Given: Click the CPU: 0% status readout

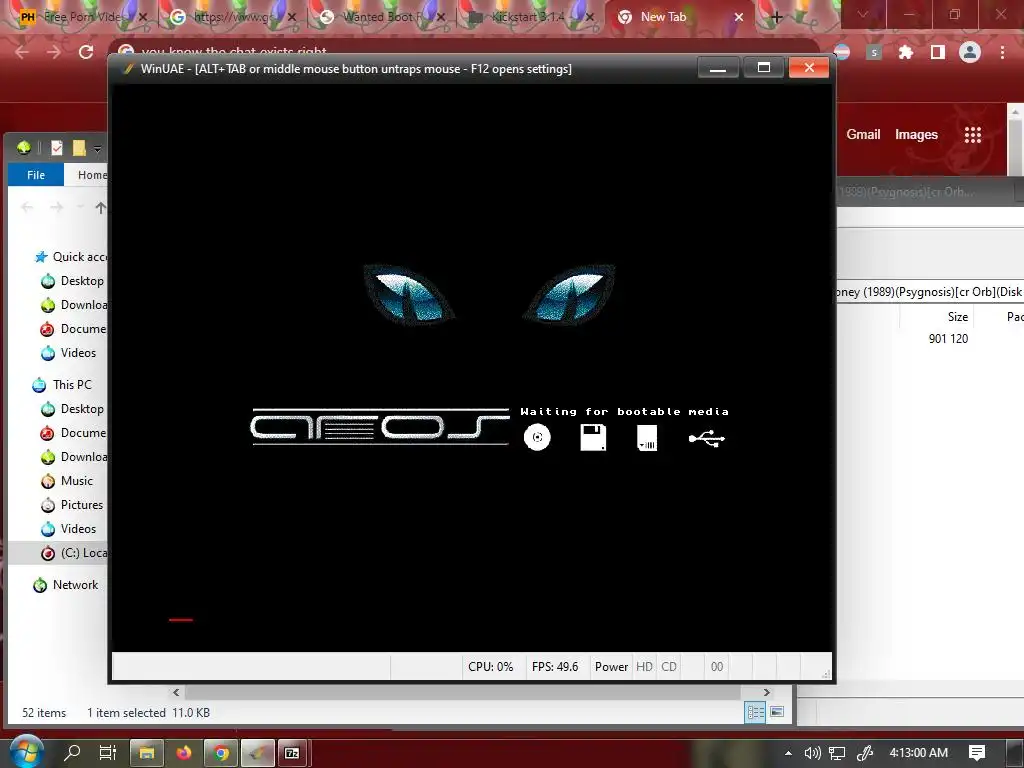Looking at the screenshot, I should tap(490, 667).
